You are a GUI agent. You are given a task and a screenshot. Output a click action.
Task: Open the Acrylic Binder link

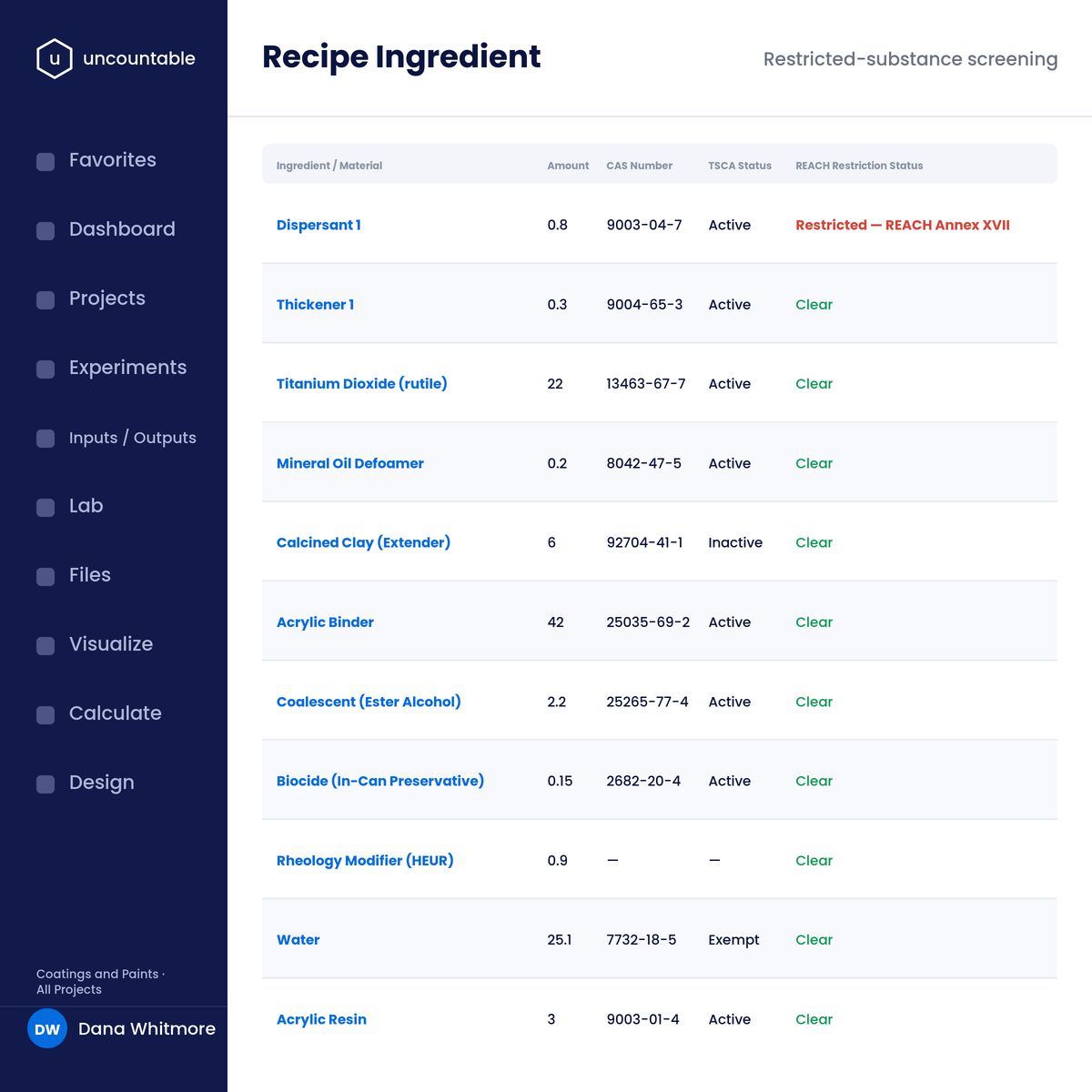pos(325,622)
